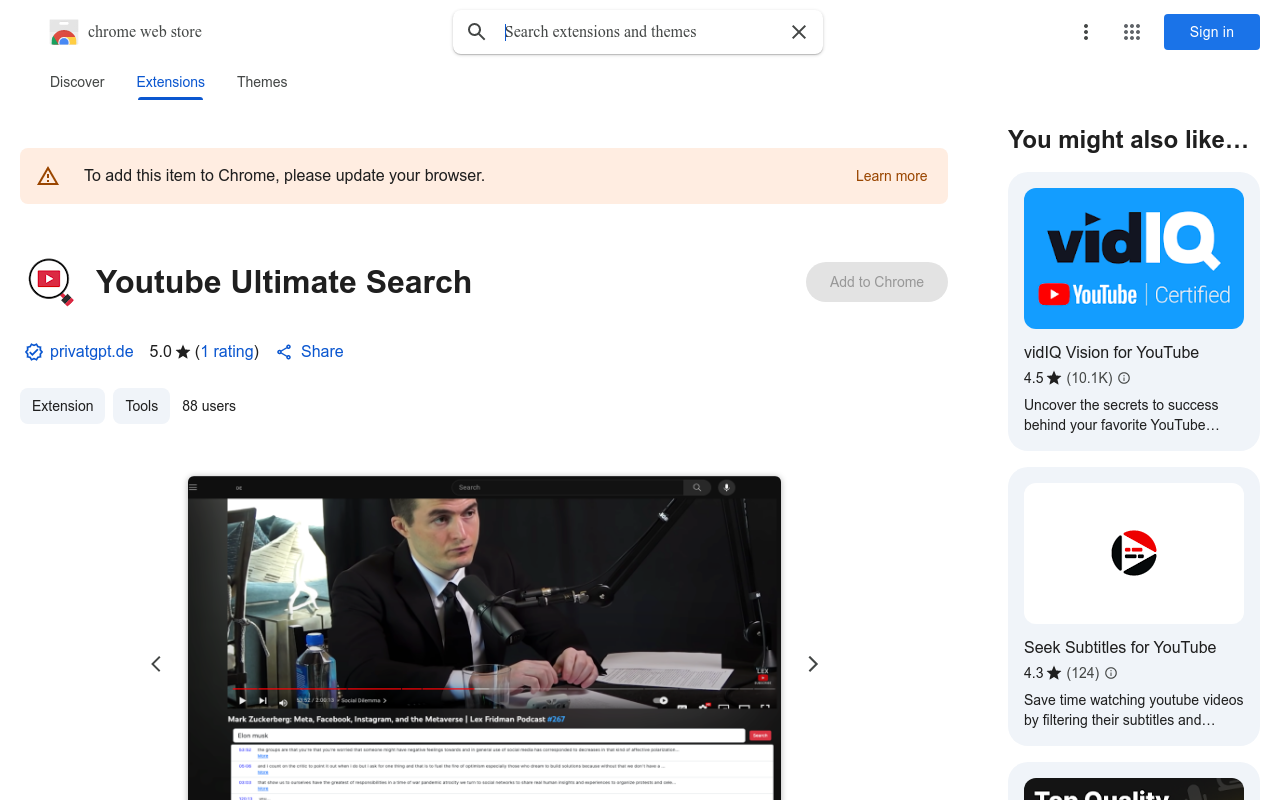Open the 1 rating link
The image size is (1280, 800).
[x=227, y=352]
